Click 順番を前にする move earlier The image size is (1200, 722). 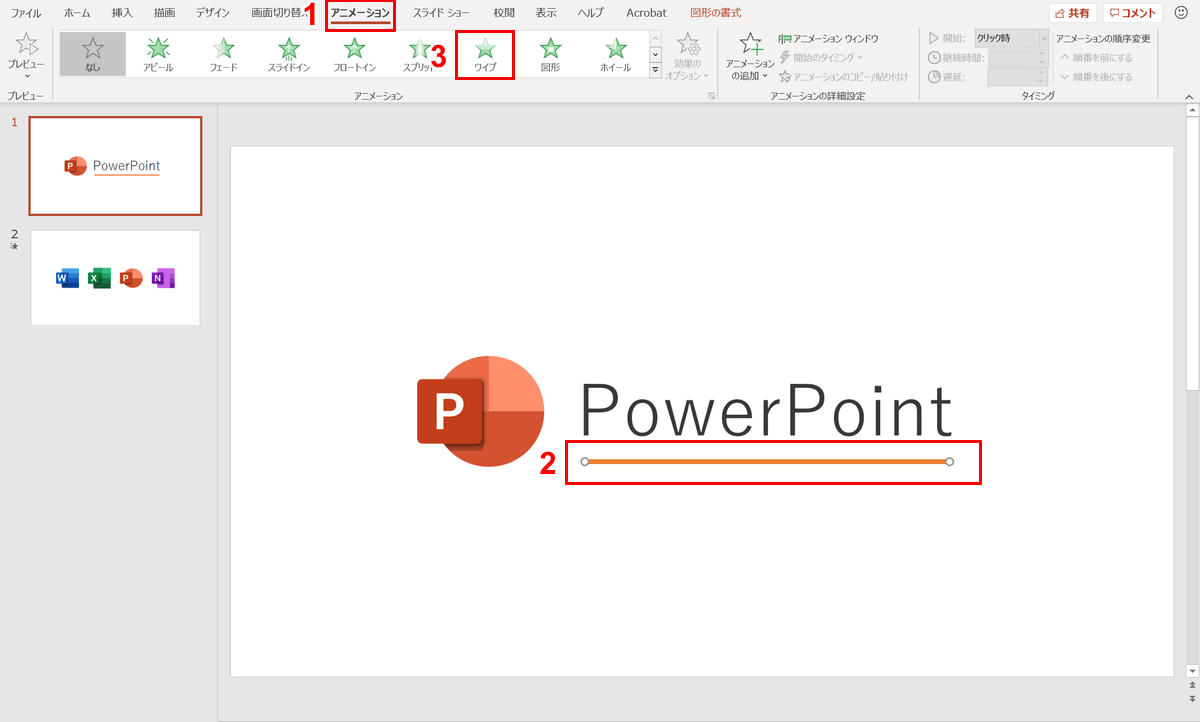click(1096, 57)
